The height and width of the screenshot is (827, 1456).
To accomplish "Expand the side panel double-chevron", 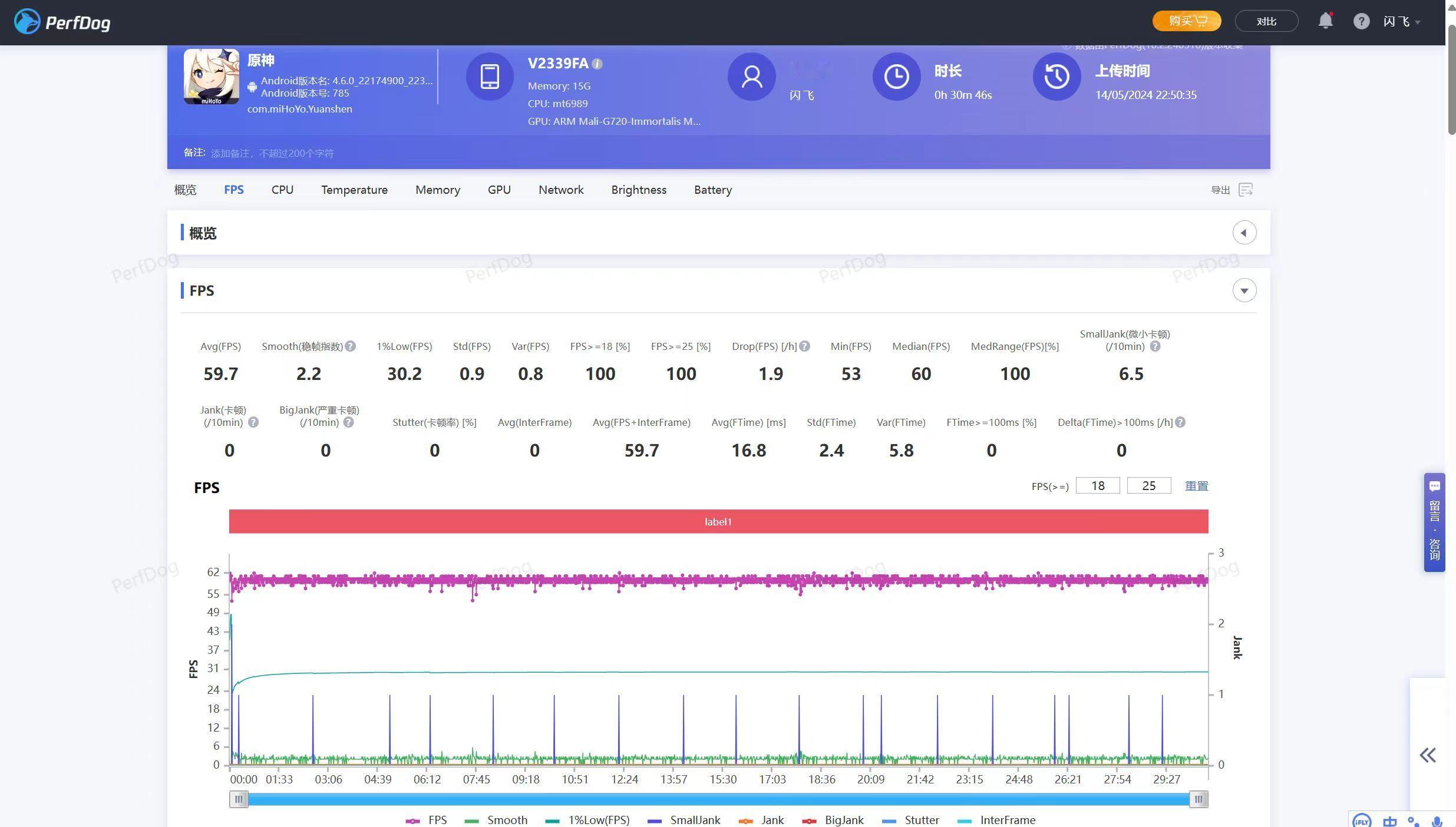I will point(1428,755).
